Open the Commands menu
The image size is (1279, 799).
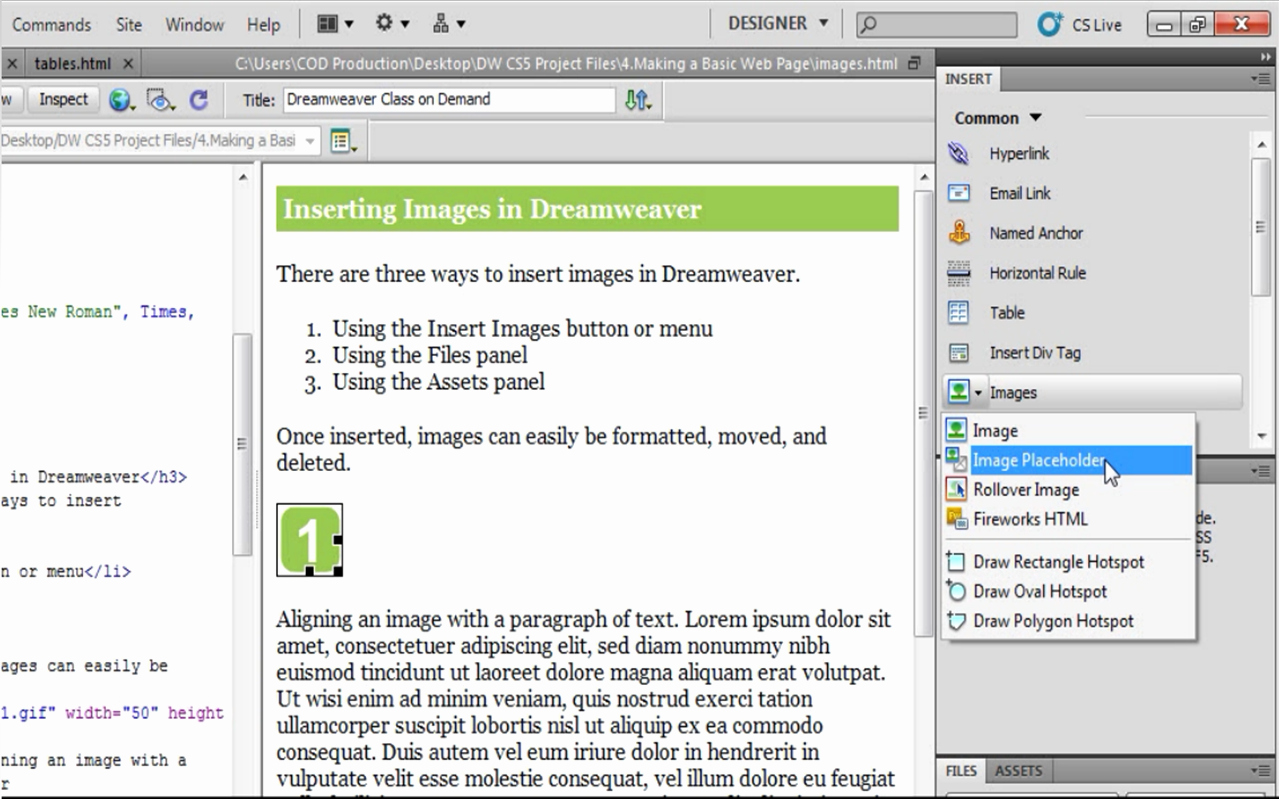coord(50,24)
